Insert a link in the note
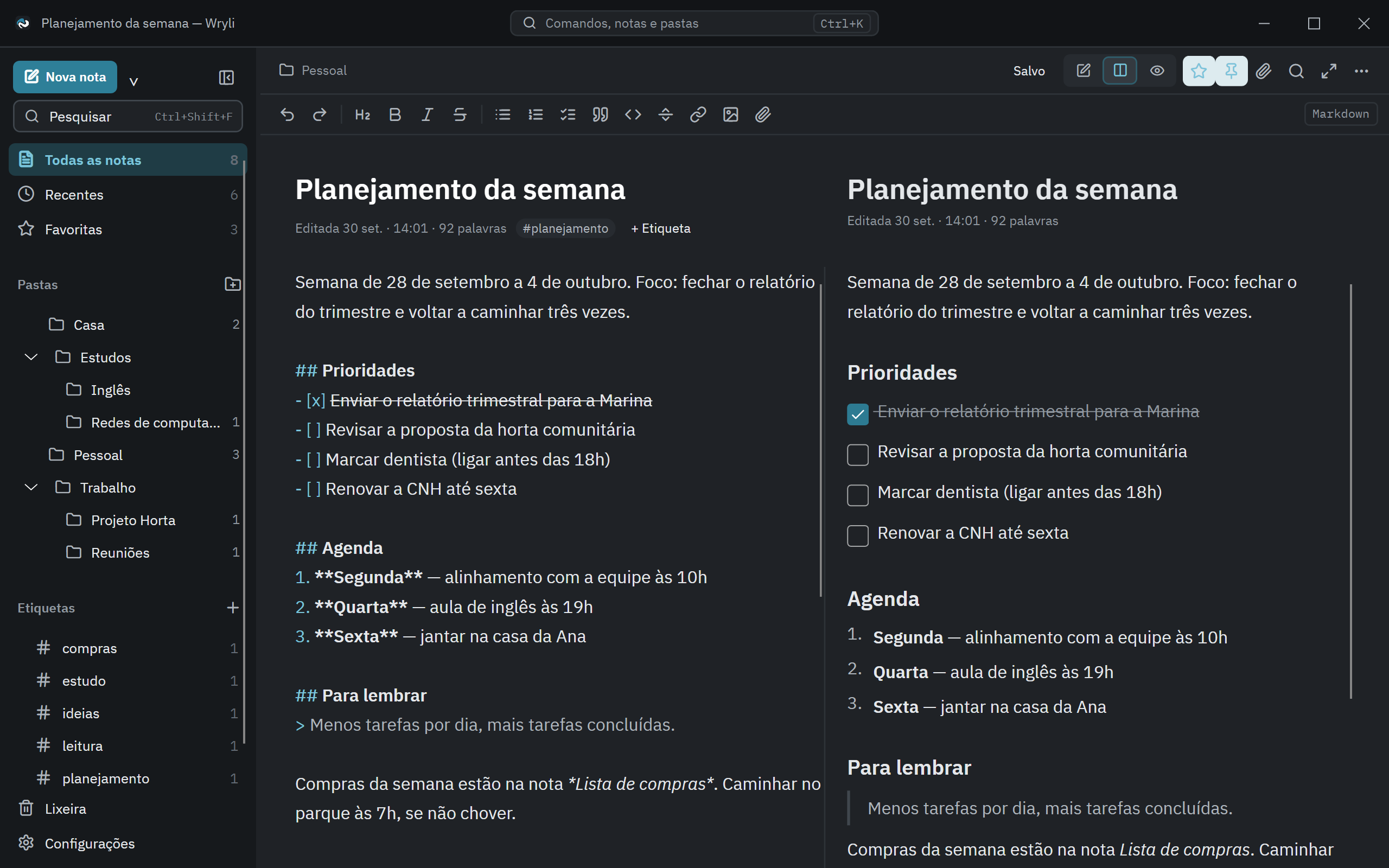 coord(698,114)
